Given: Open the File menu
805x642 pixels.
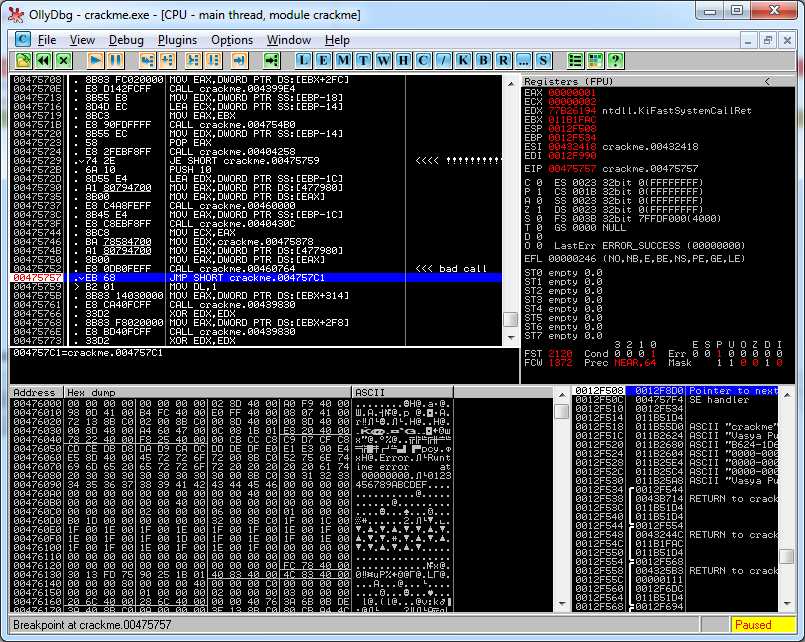Looking at the screenshot, I should [x=47, y=40].
